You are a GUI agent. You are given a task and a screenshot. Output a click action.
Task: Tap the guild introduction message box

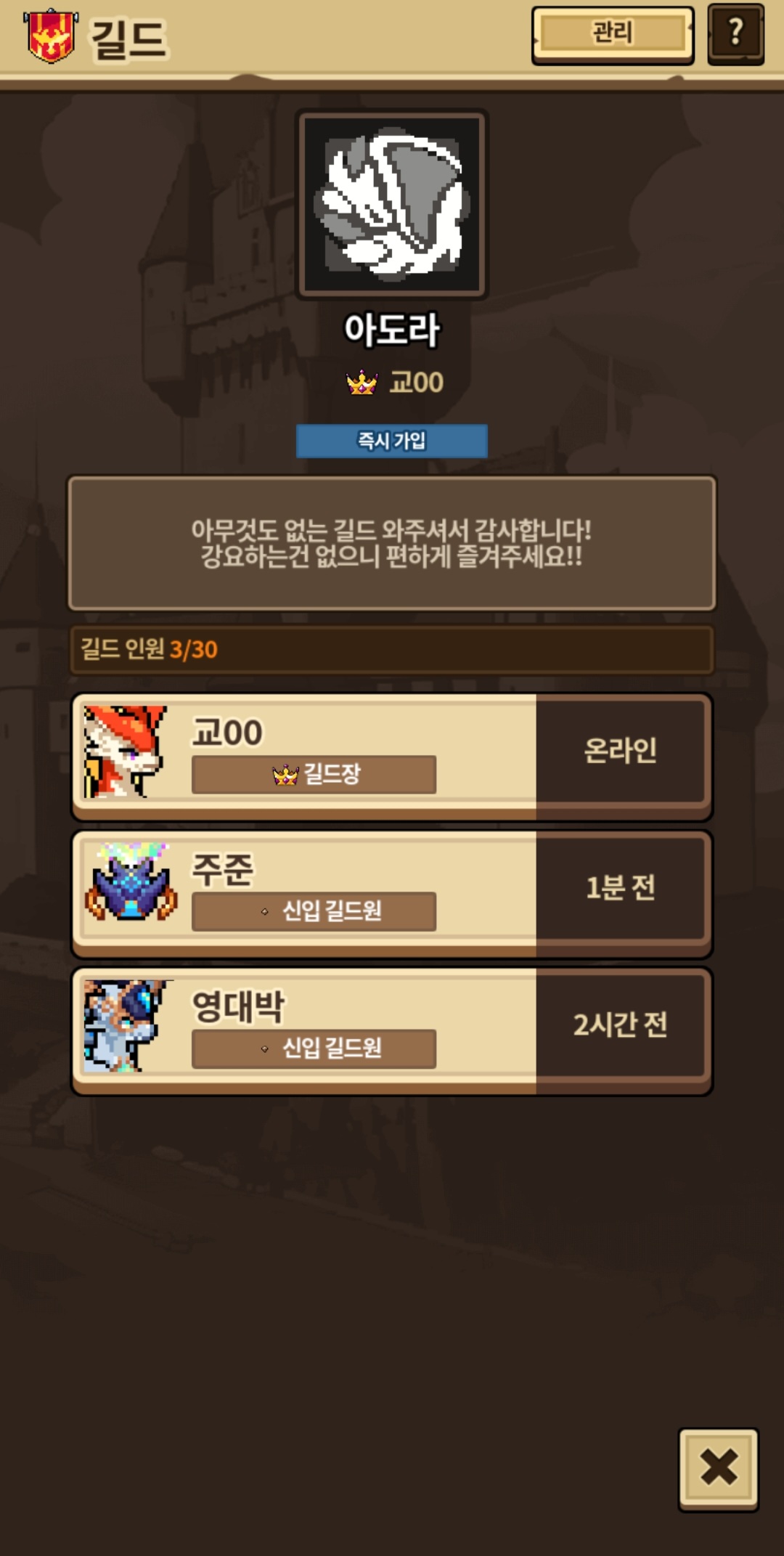[392, 543]
